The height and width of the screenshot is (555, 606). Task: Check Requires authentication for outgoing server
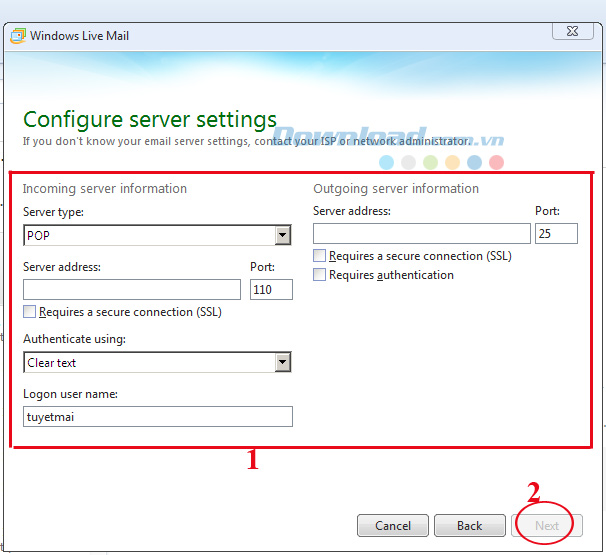coord(319,274)
